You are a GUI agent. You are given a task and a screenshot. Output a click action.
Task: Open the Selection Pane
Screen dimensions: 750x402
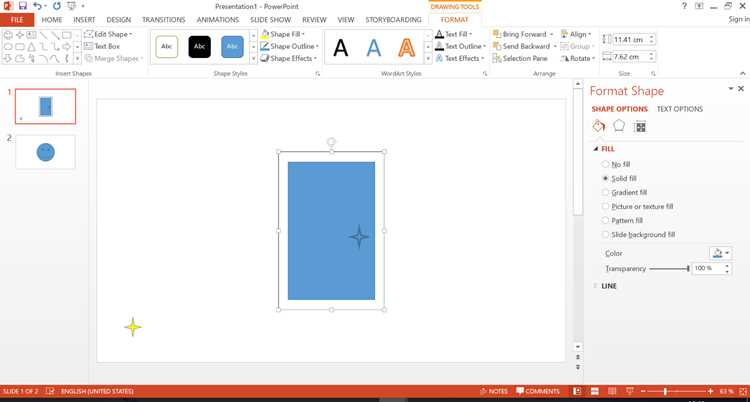pos(521,58)
